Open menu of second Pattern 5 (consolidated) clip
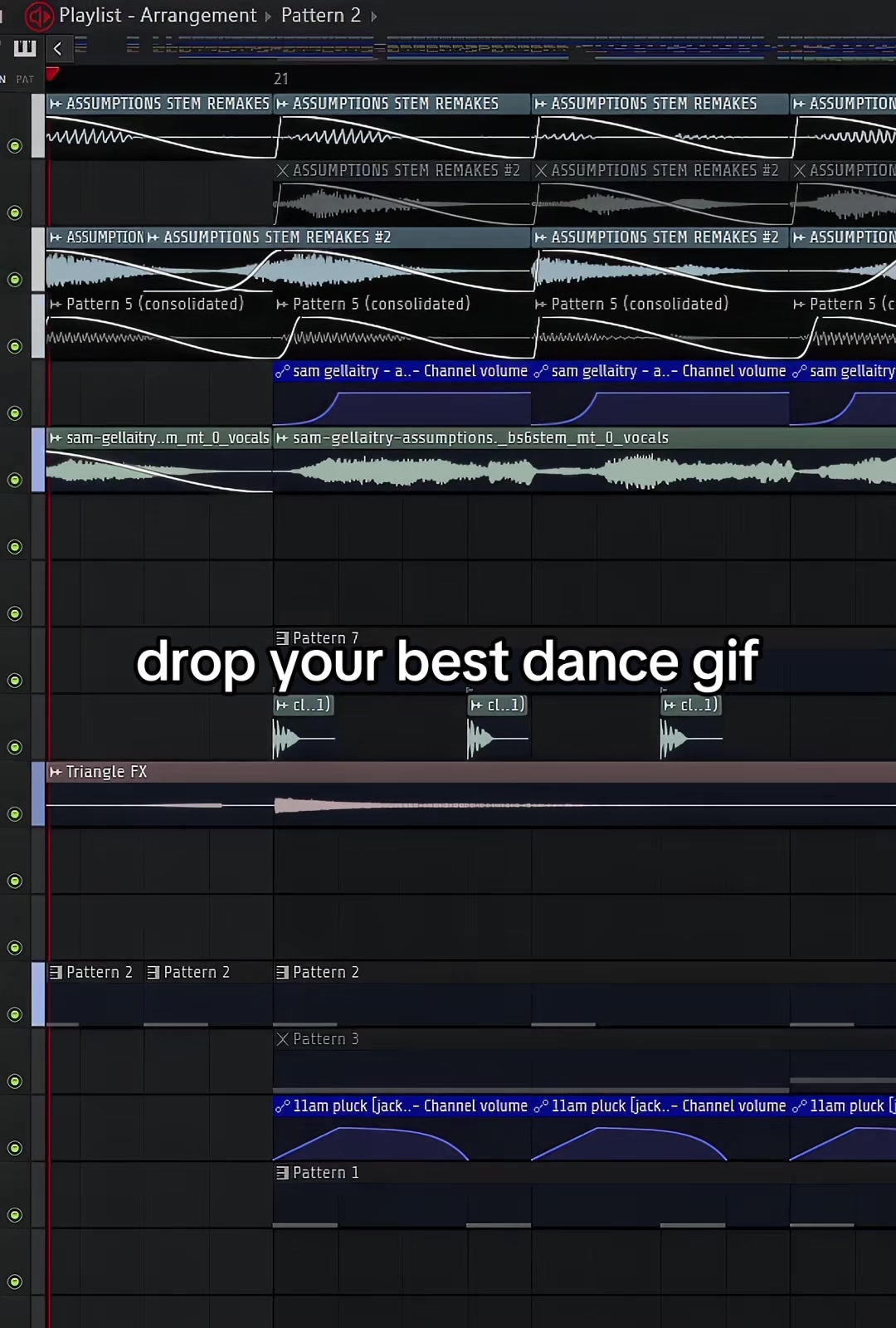The width and height of the screenshot is (896, 1328). tap(282, 305)
